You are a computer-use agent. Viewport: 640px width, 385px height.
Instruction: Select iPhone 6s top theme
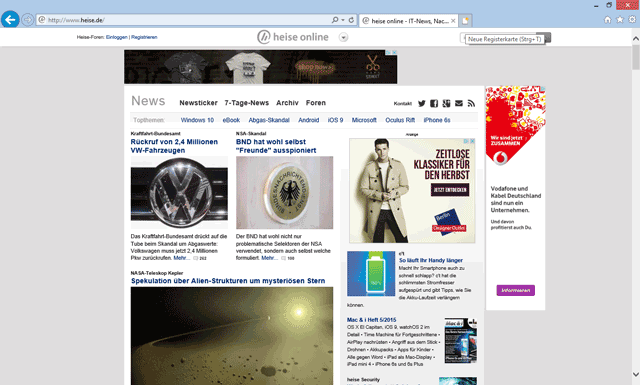pyautogui.click(x=437, y=120)
